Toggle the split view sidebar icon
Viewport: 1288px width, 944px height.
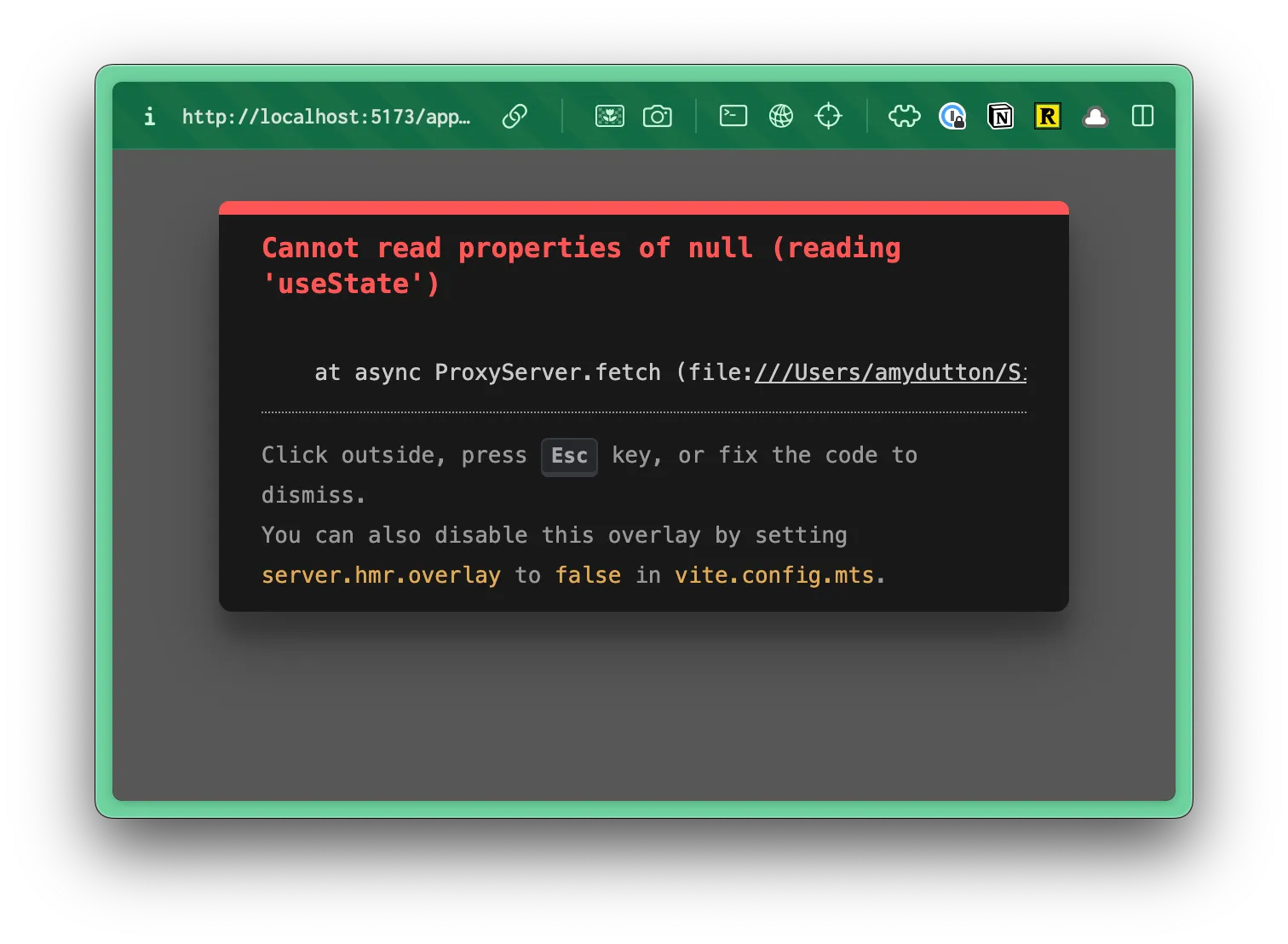1142,116
